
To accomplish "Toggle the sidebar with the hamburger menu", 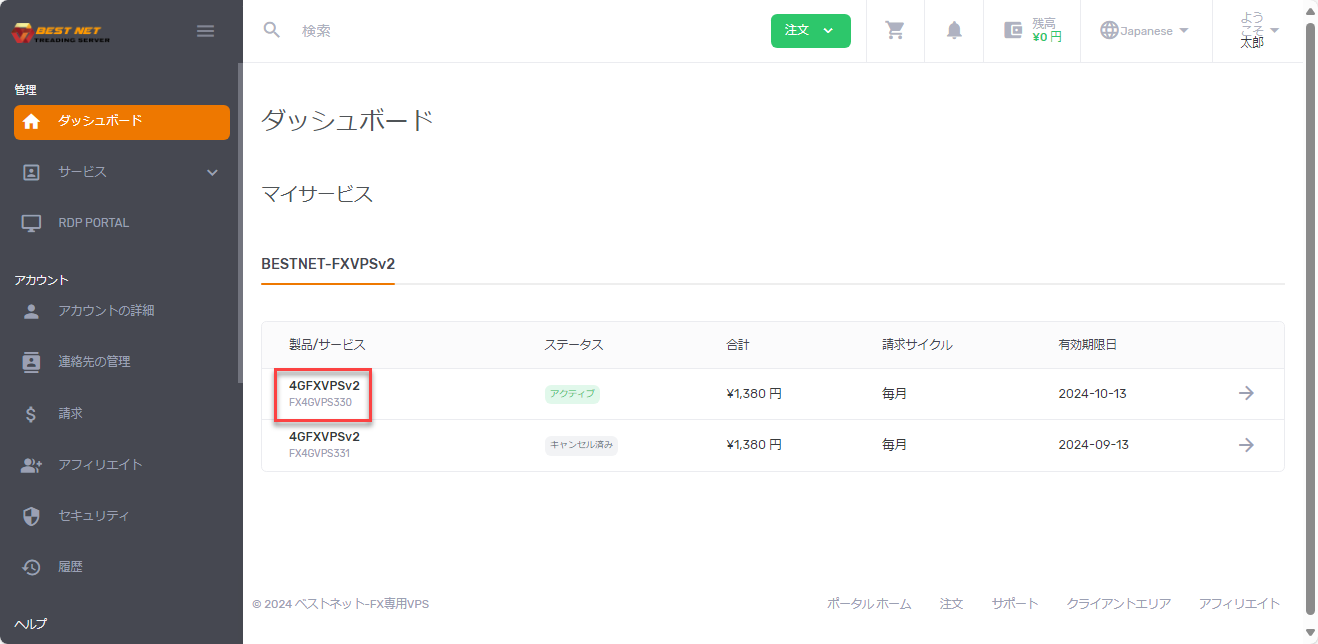I will [x=205, y=31].
